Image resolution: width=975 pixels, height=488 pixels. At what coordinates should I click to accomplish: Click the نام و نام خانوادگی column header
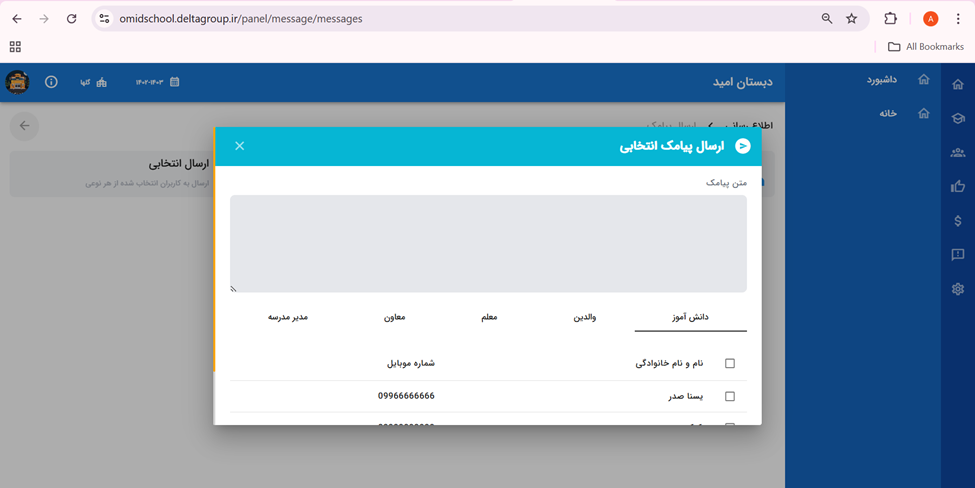click(669, 363)
